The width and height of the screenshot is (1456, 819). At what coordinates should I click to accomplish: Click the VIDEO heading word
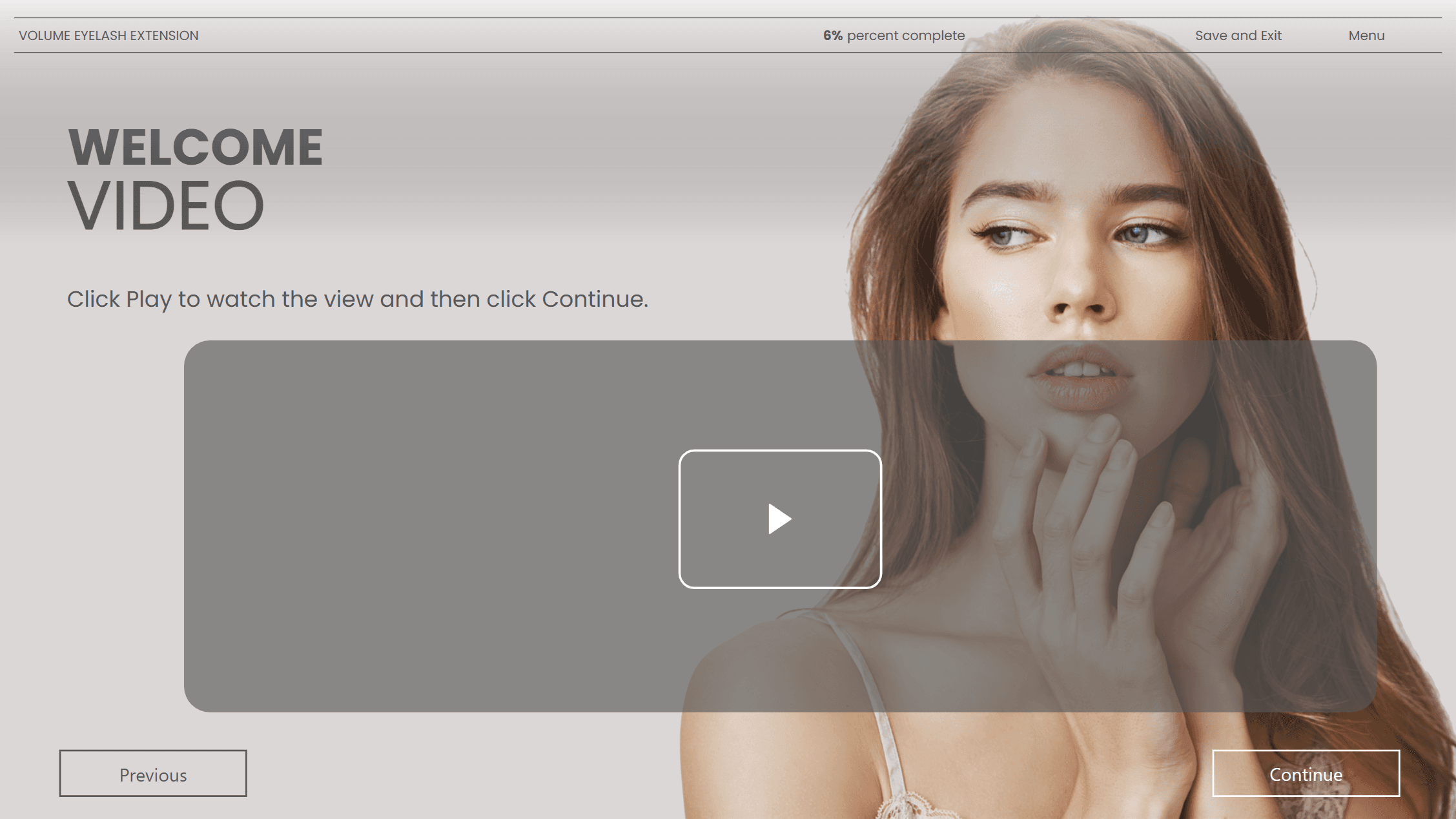coord(166,205)
